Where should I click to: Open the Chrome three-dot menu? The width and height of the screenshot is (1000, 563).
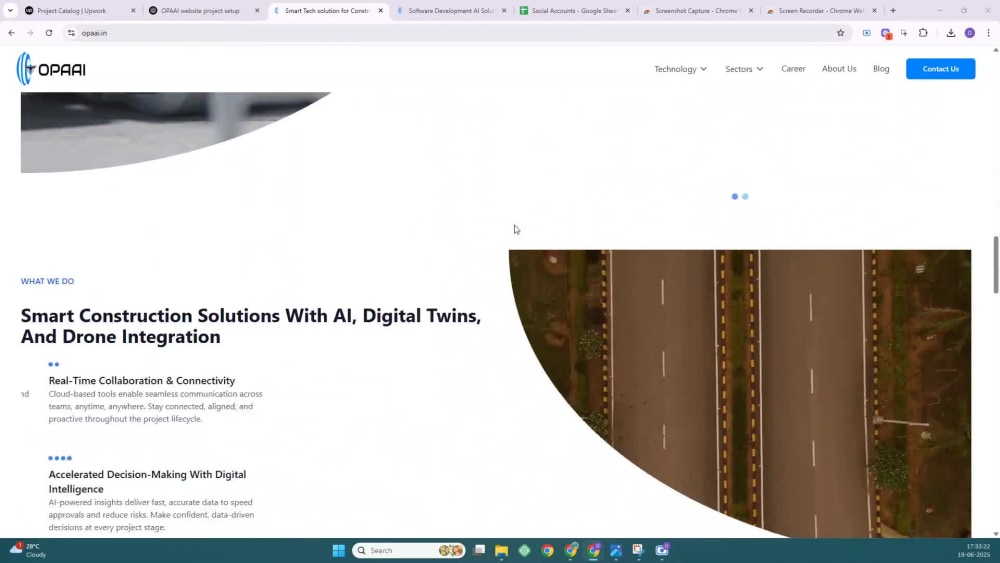tap(989, 33)
